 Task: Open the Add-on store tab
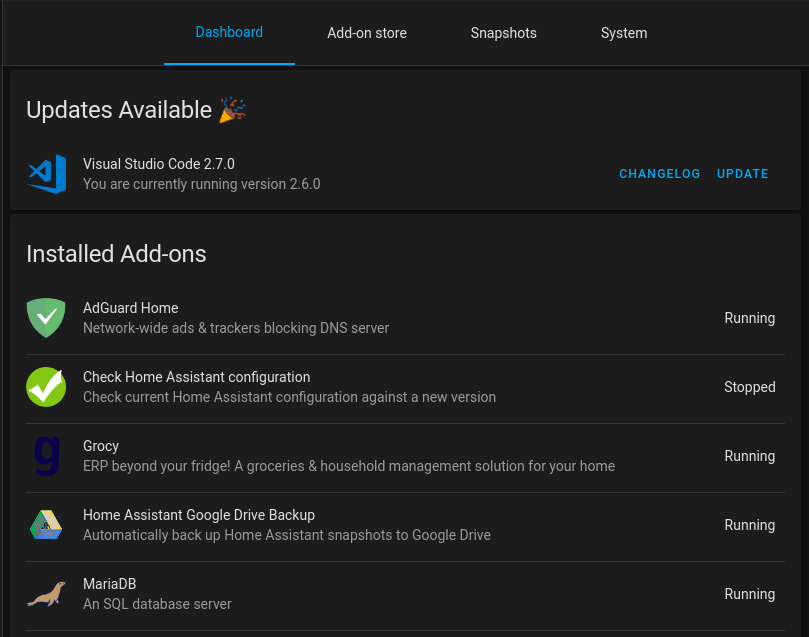point(367,32)
